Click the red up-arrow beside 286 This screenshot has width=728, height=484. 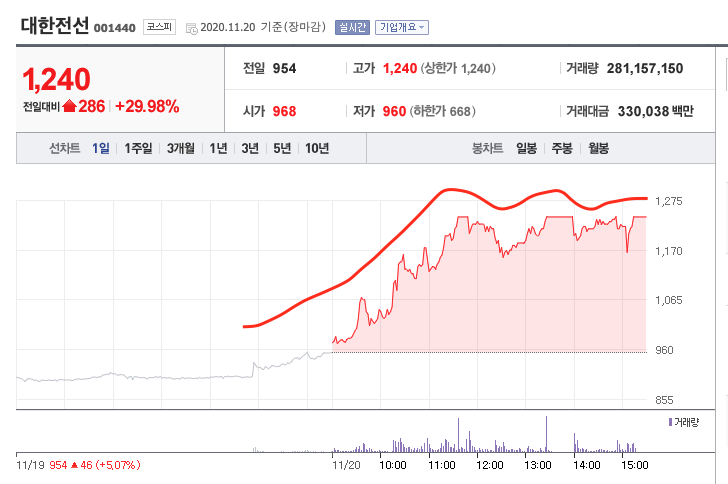tap(69, 106)
